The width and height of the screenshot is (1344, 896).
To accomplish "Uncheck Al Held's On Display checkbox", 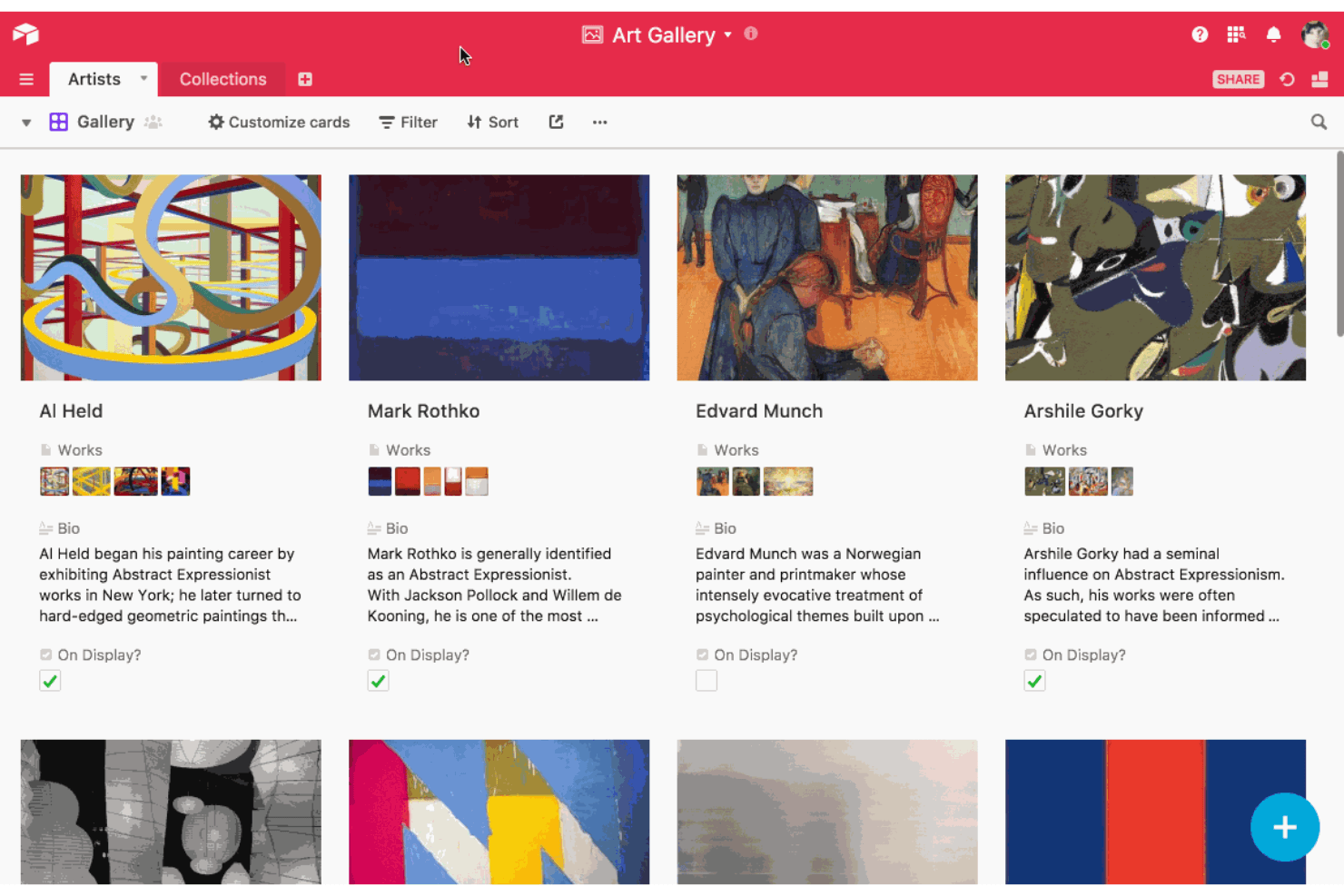I will click(x=50, y=681).
